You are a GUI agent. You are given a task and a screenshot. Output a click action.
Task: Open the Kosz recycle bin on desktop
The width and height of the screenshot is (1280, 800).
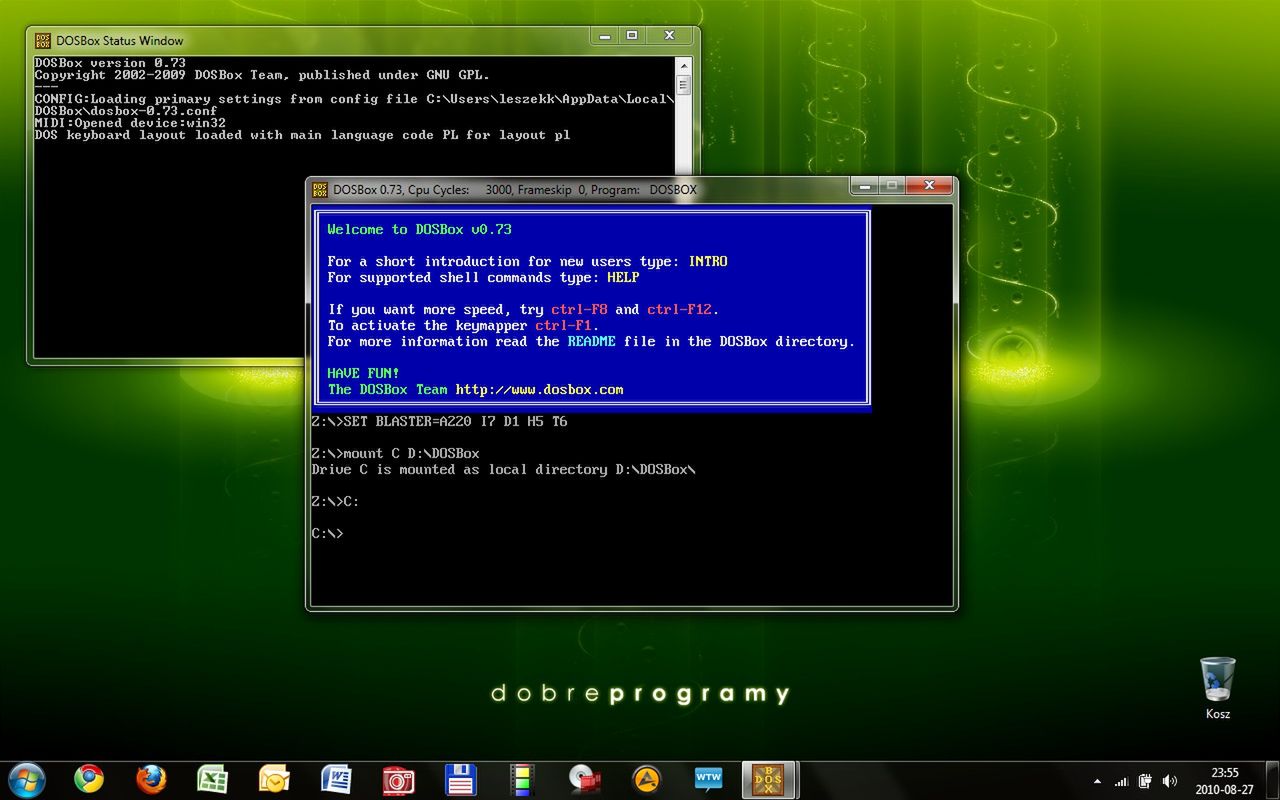click(x=1218, y=688)
